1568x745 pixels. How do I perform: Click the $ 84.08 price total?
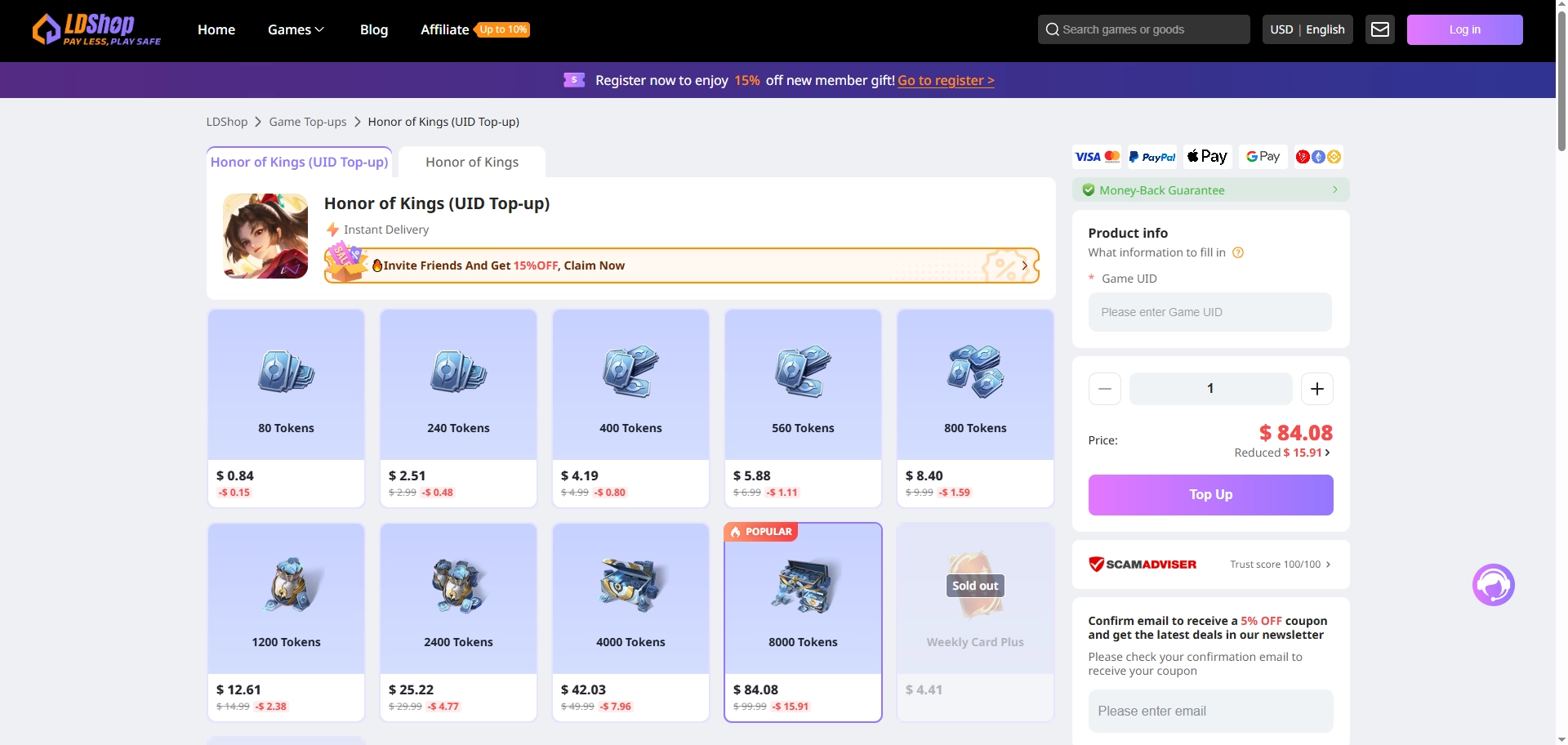(x=1296, y=432)
